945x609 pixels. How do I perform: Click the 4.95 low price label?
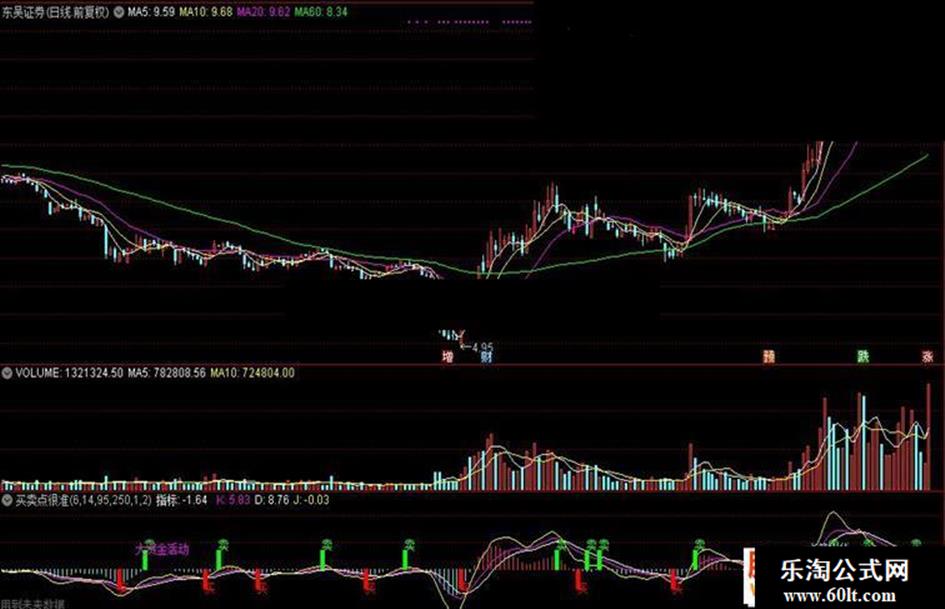482,347
